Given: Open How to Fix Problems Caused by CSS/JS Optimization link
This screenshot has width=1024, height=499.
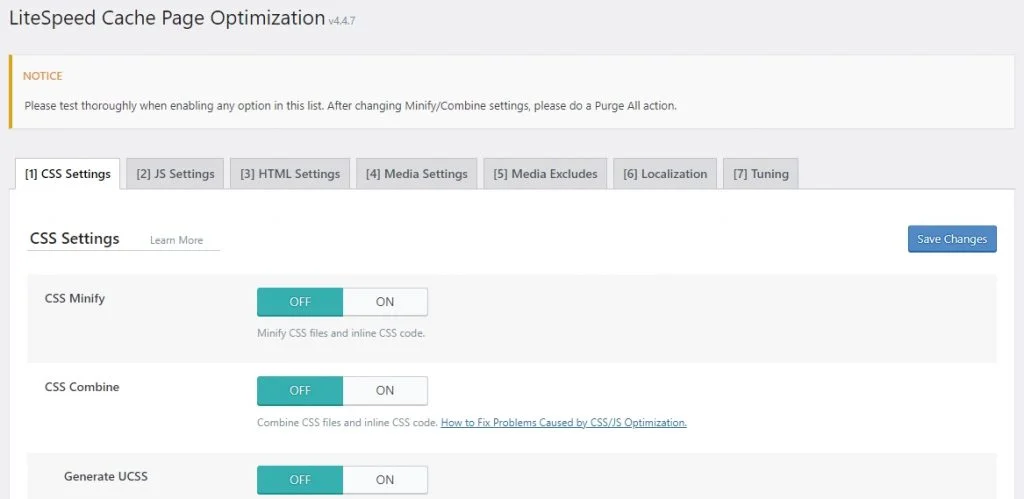Looking at the screenshot, I should [x=564, y=423].
